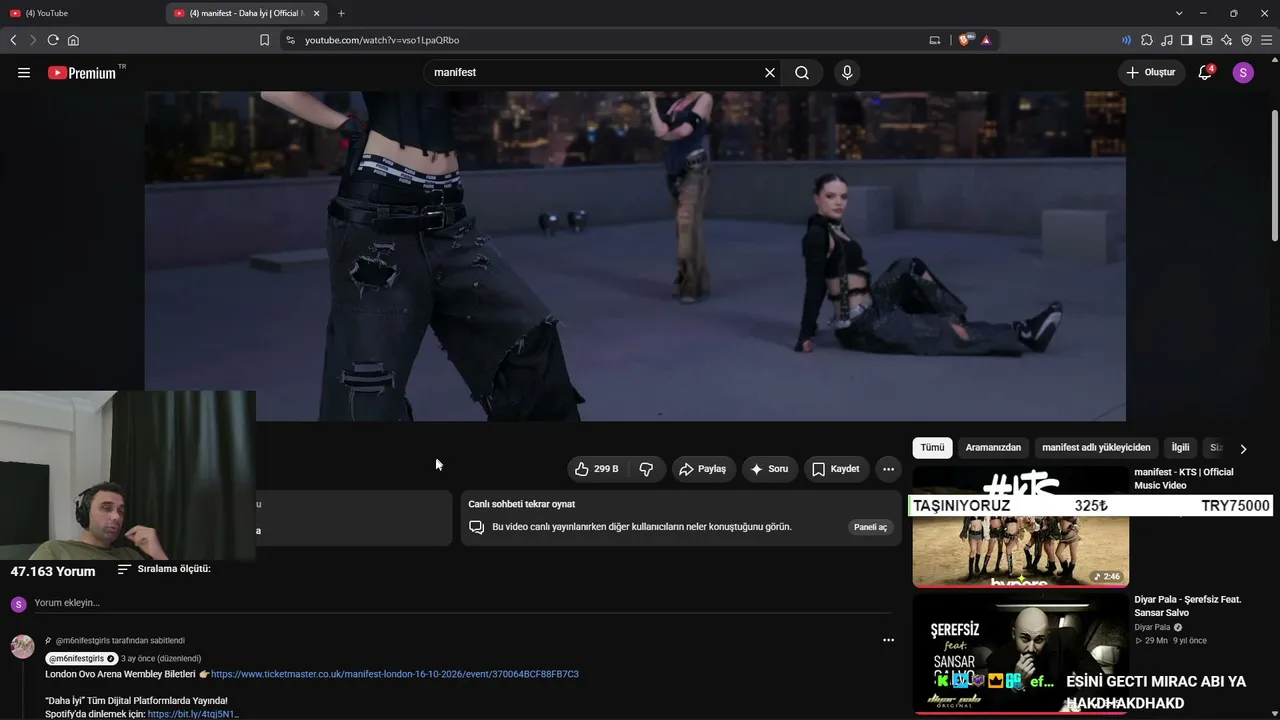This screenshot has height=720, width=1280.
Task: Select the Tümü filter chip
Action: [932, 448]
